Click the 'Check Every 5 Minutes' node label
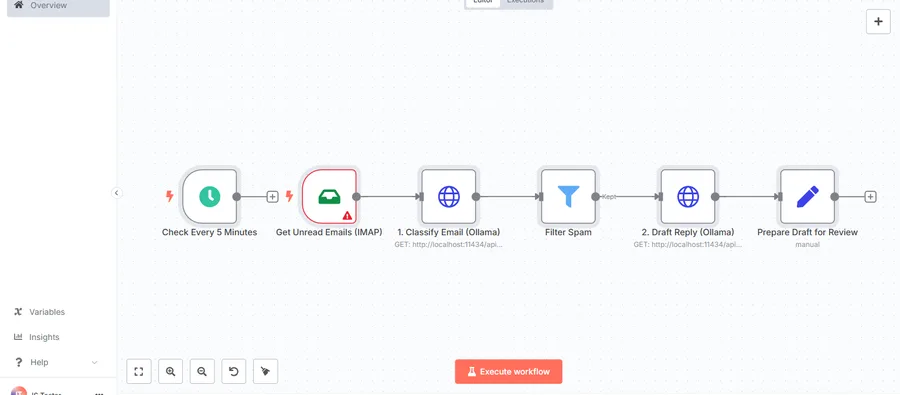The width and height of the screenshot is (900, 395). click(210, 233)
